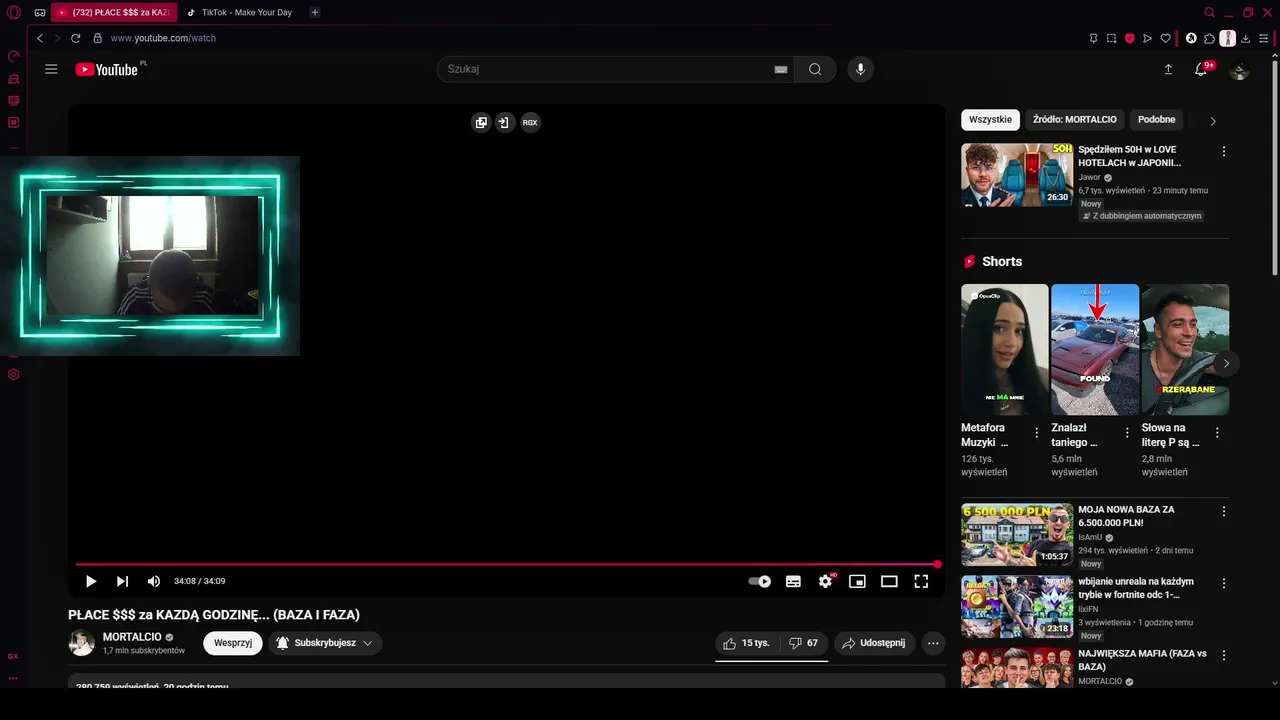Toggle subtitles/captions

coord(793,581)
